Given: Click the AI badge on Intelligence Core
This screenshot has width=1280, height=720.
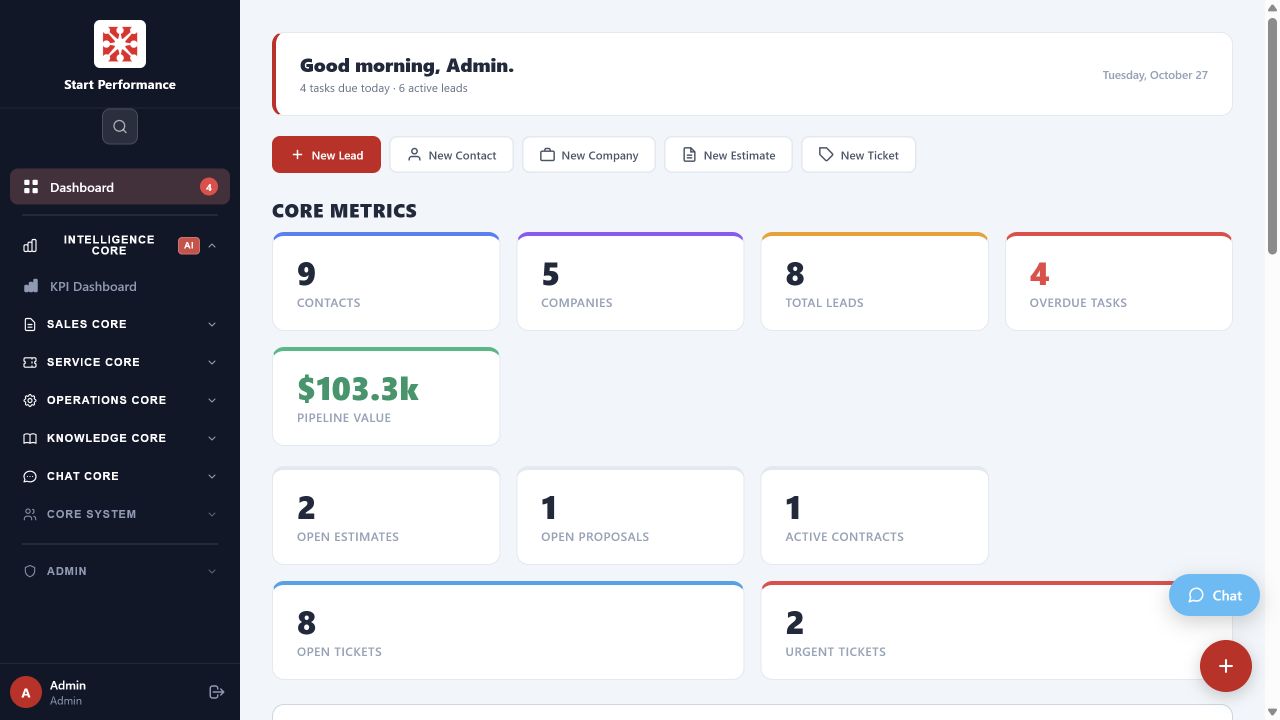Looking at the screenshot, I should click(189, 245).
